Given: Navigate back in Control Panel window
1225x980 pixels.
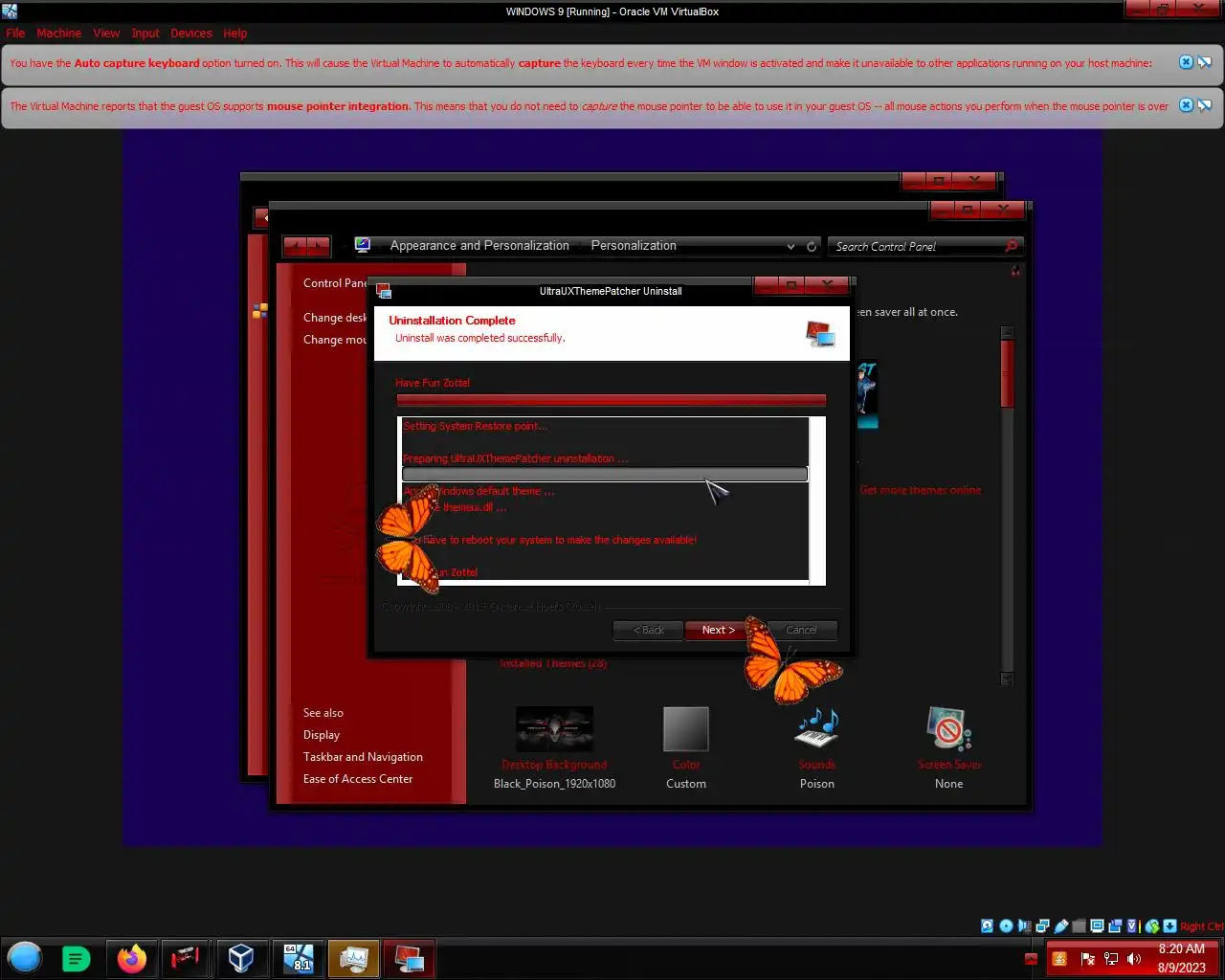Looking at the screenshot, I should click(x=295, y=246).
